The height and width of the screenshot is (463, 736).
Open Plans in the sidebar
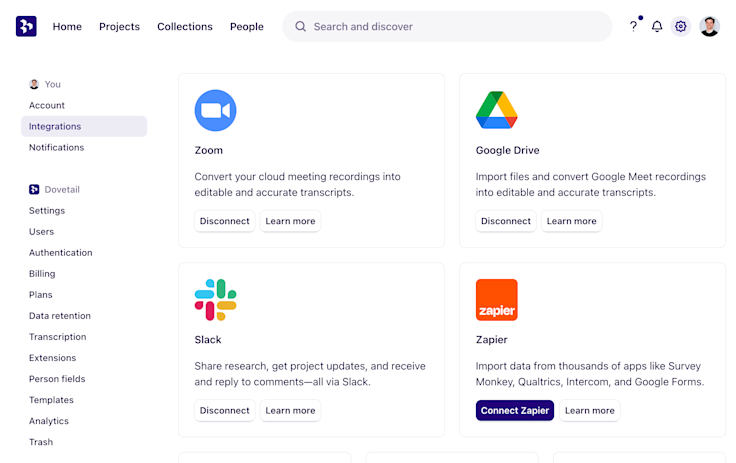[x=41, y=294]
